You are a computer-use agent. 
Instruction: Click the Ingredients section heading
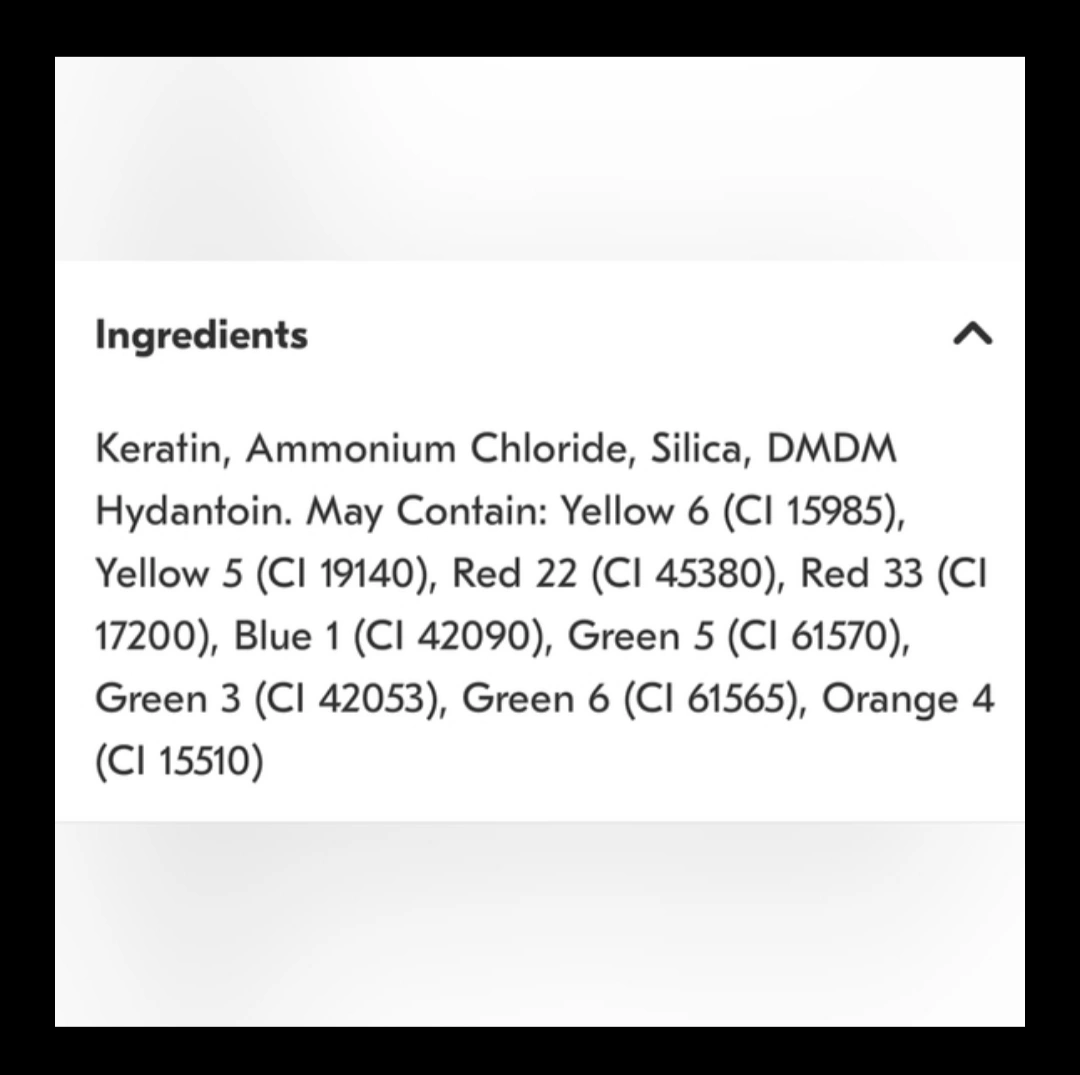pos(201,334)
